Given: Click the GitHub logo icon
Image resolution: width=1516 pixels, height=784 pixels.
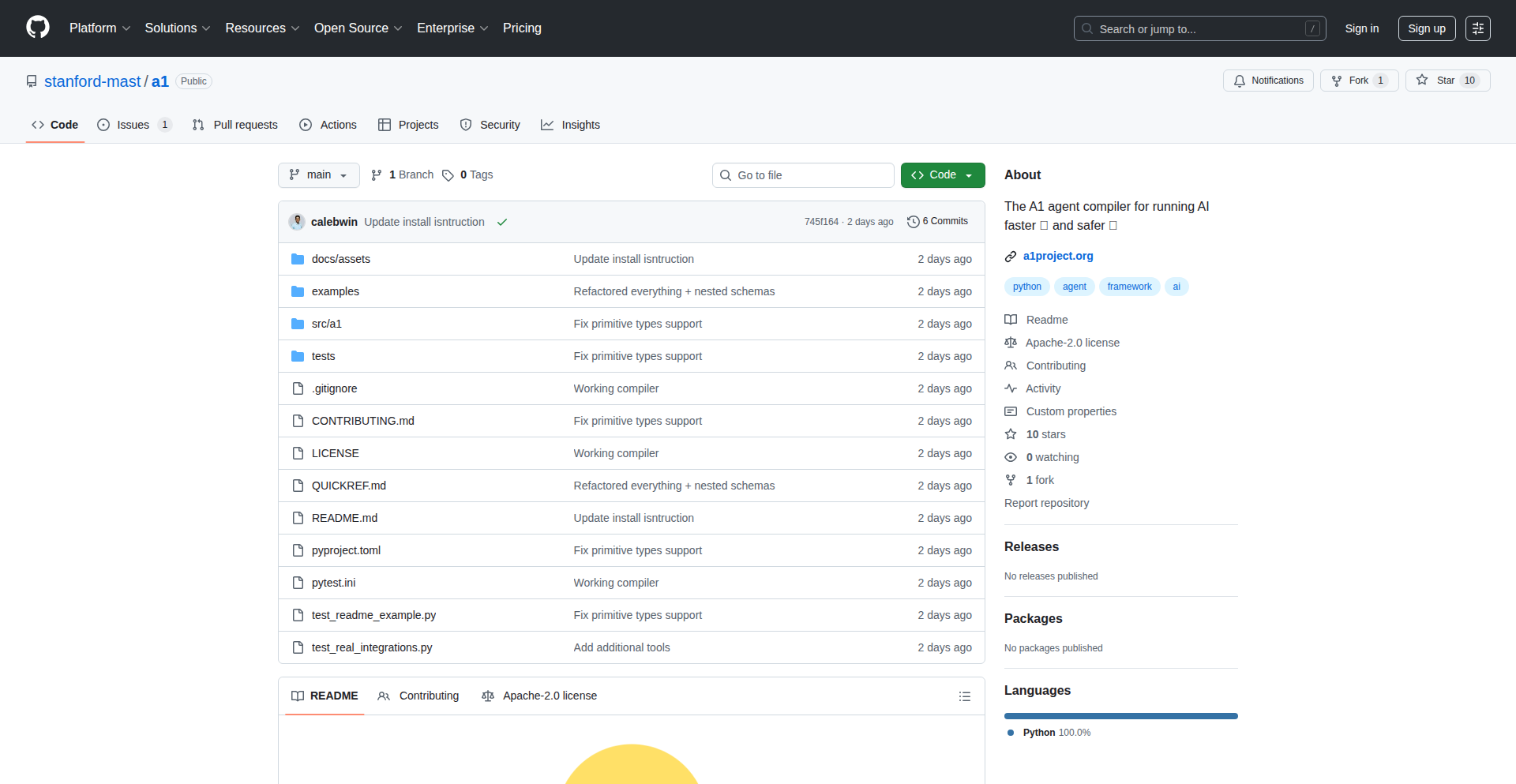Looking at the screenshot, I should pyautogui.click(x=38, y=28).
